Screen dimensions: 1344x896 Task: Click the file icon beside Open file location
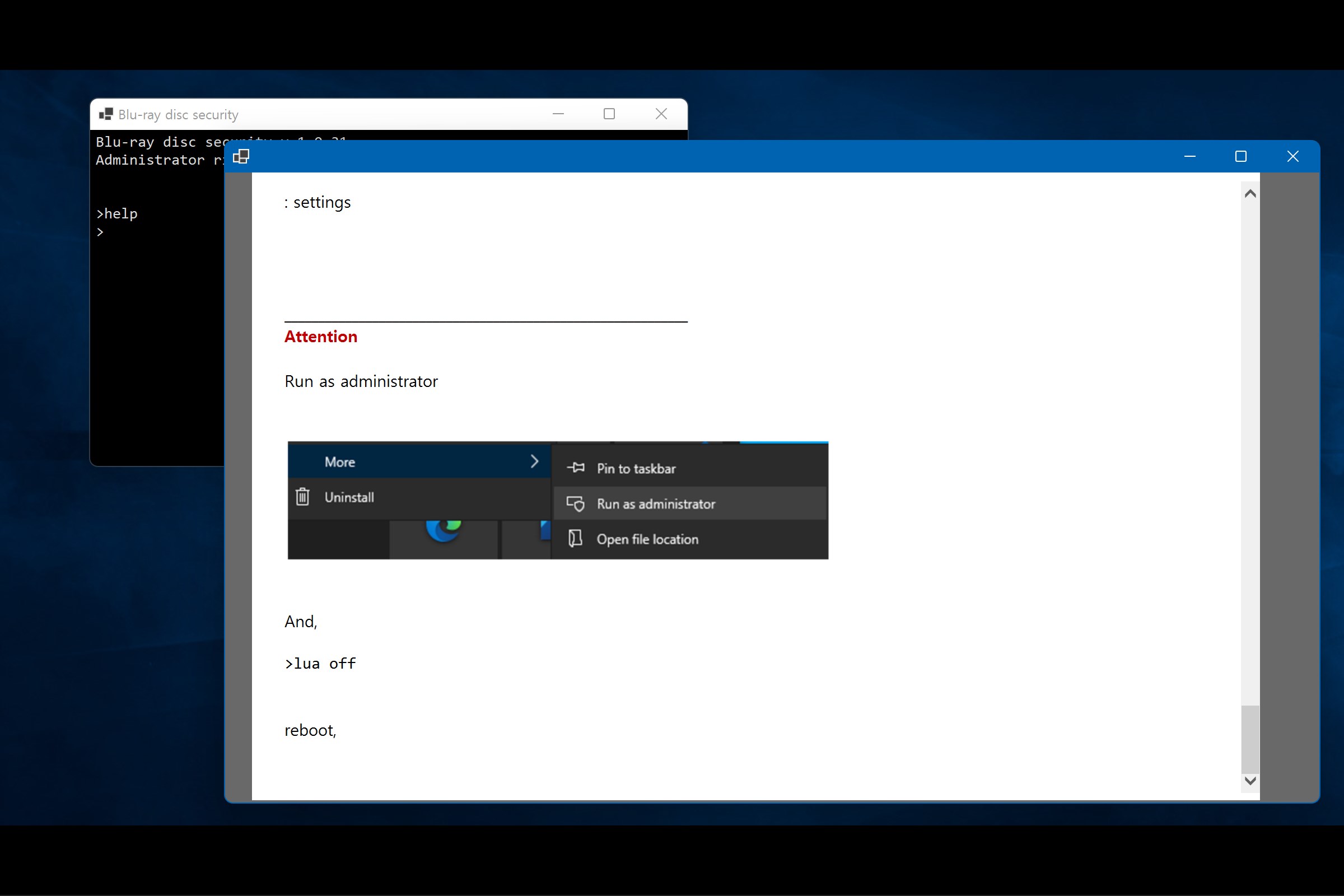click(x=576, y=538)
